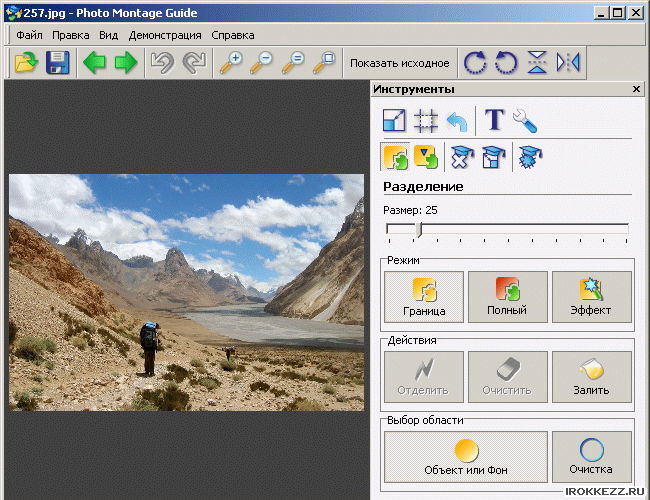Rotate image clockwise

(475, 63)
